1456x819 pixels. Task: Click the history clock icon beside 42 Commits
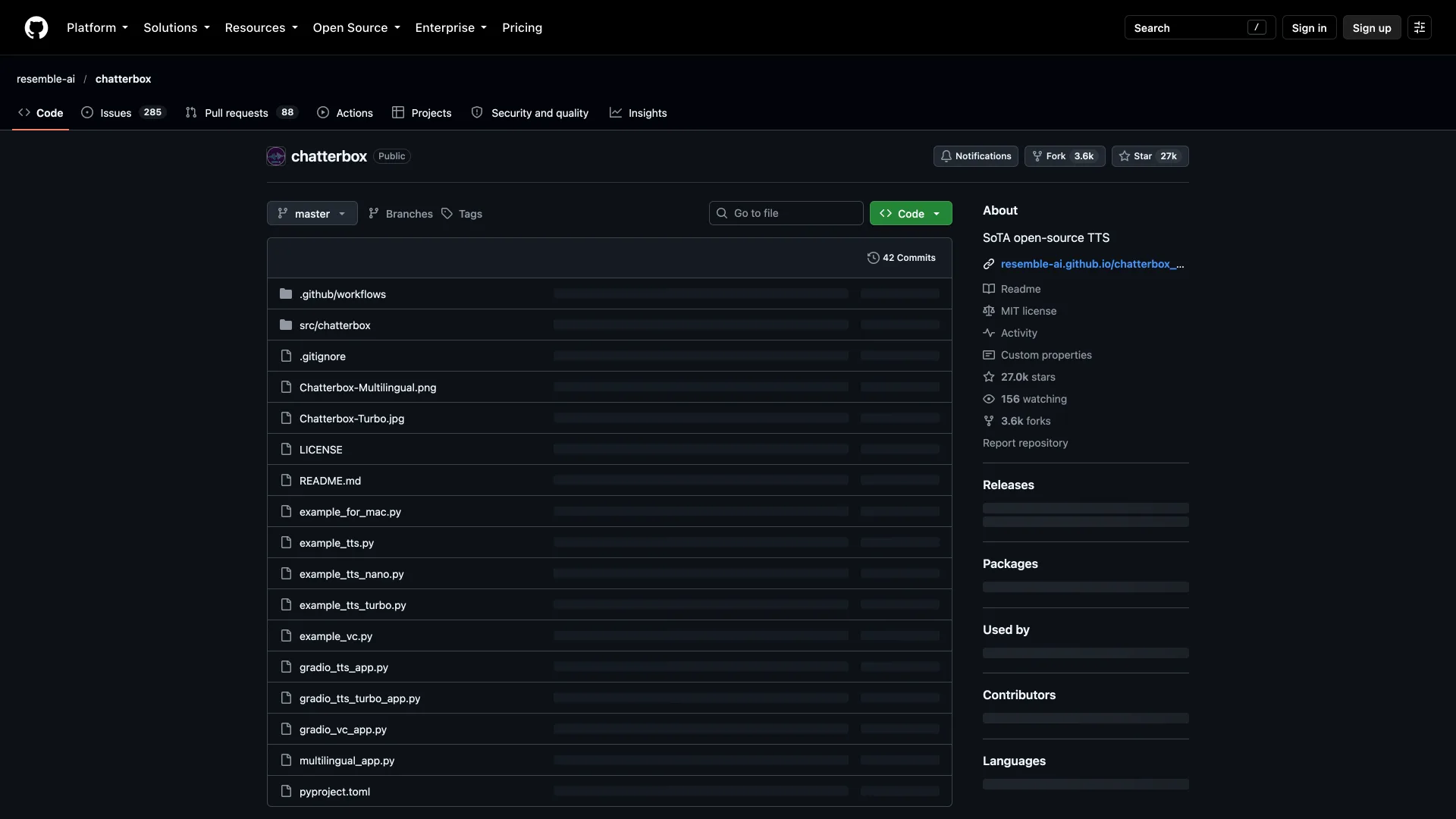pyautogui.click(x=874, y=258)
